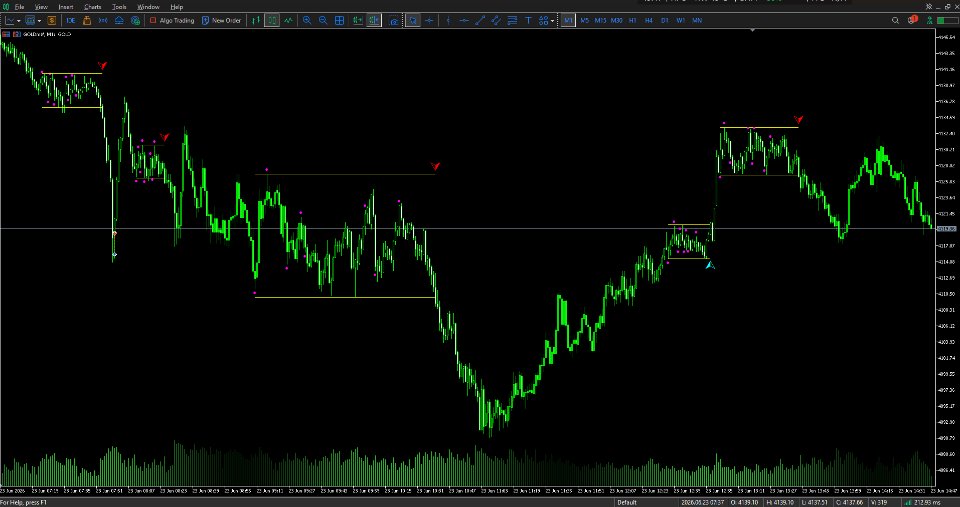This screenshot has width=960, height=507.
Task: Click the signals radio-wave icon
Action: 103,20
